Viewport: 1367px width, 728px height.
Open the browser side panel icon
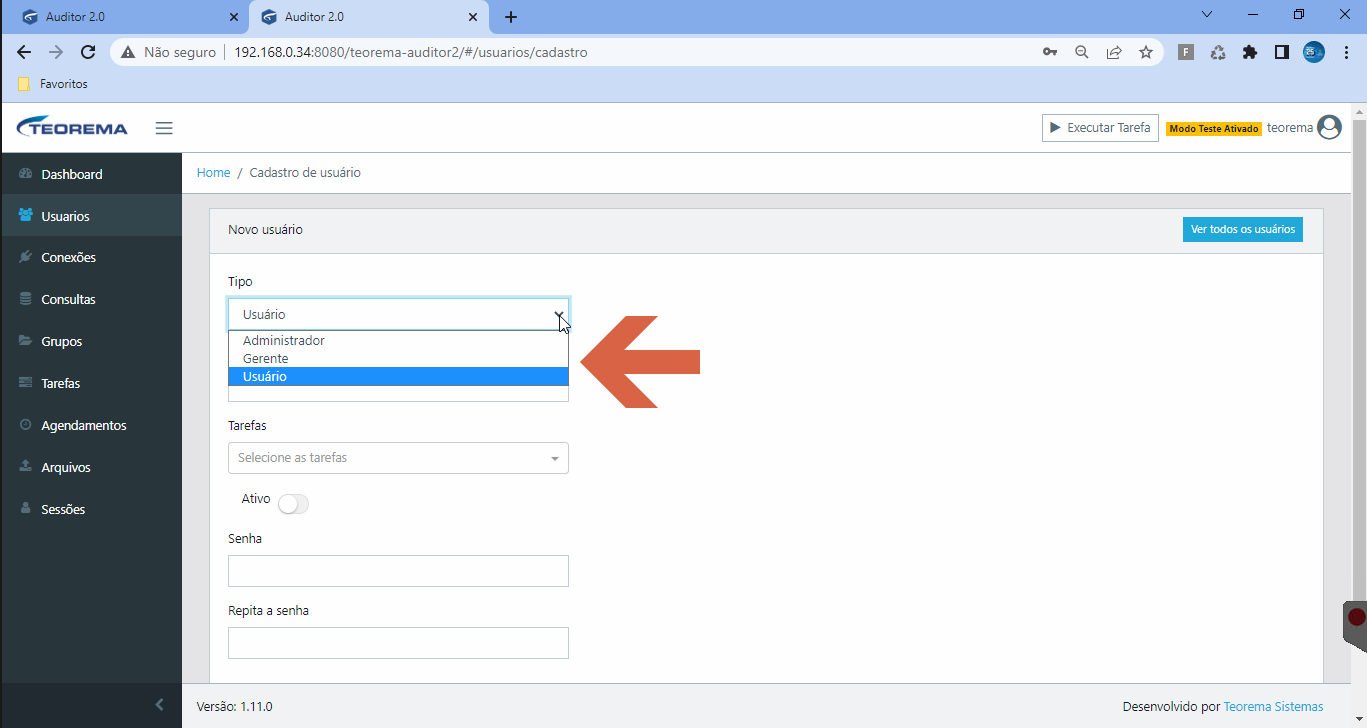(1282, 52)
